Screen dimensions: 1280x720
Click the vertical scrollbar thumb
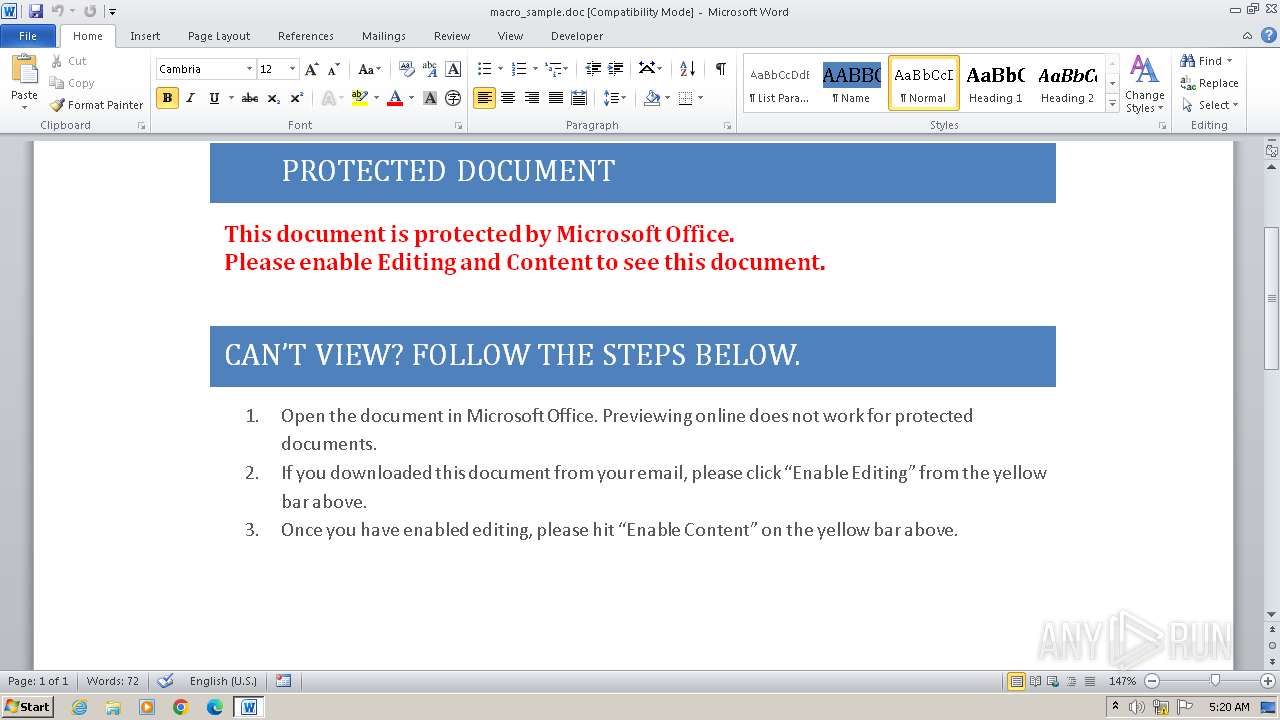coord(1271,298)
